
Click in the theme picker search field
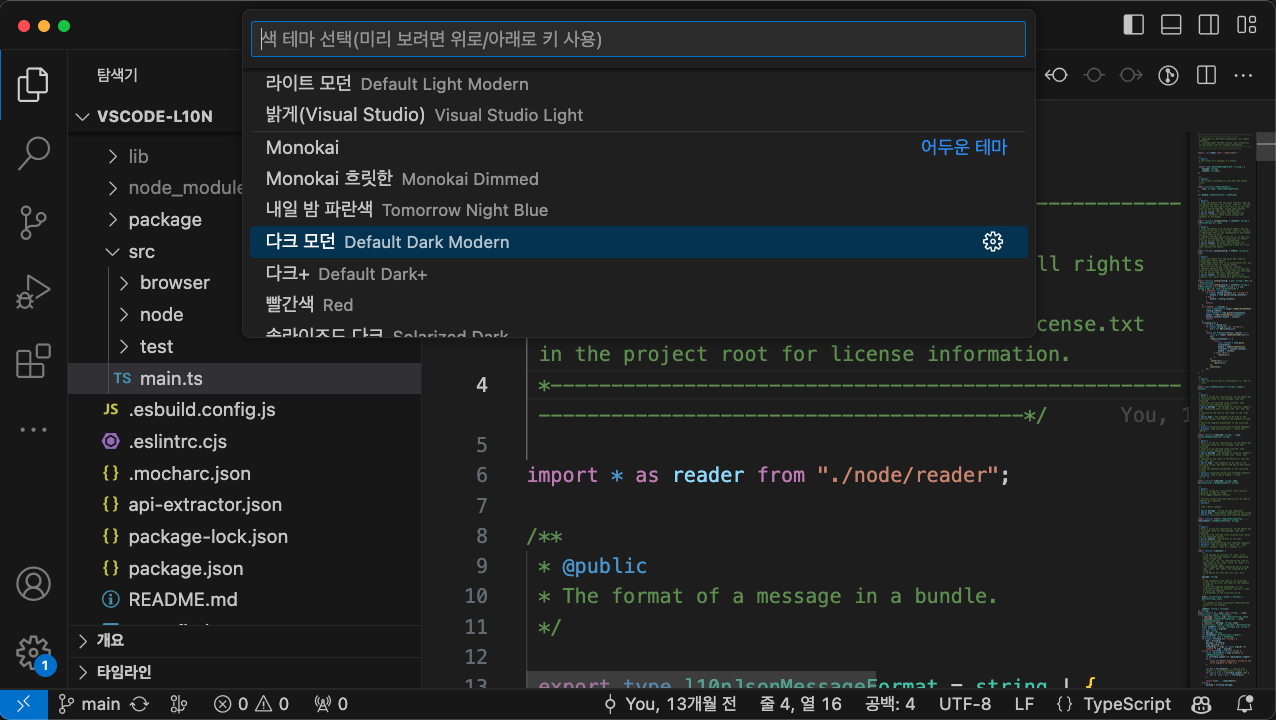click(638, 38)
